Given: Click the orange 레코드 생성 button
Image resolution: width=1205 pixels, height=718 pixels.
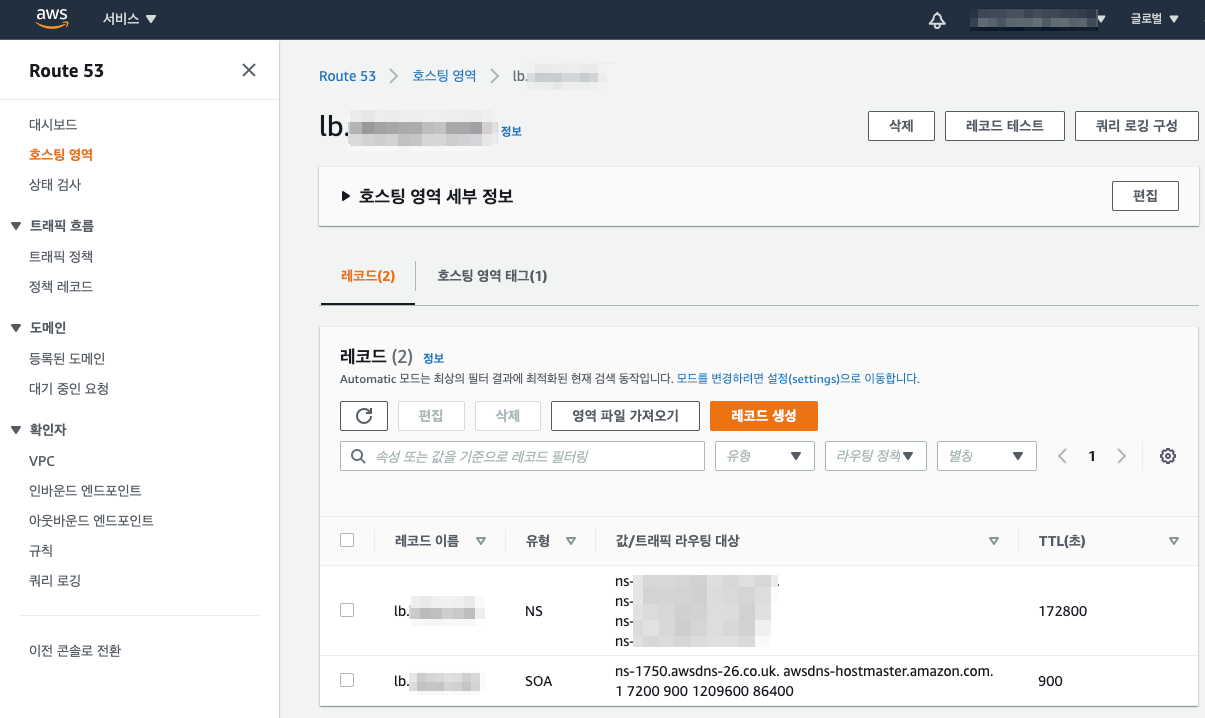Looking at the screenshot, I should [x=764, y=416].
